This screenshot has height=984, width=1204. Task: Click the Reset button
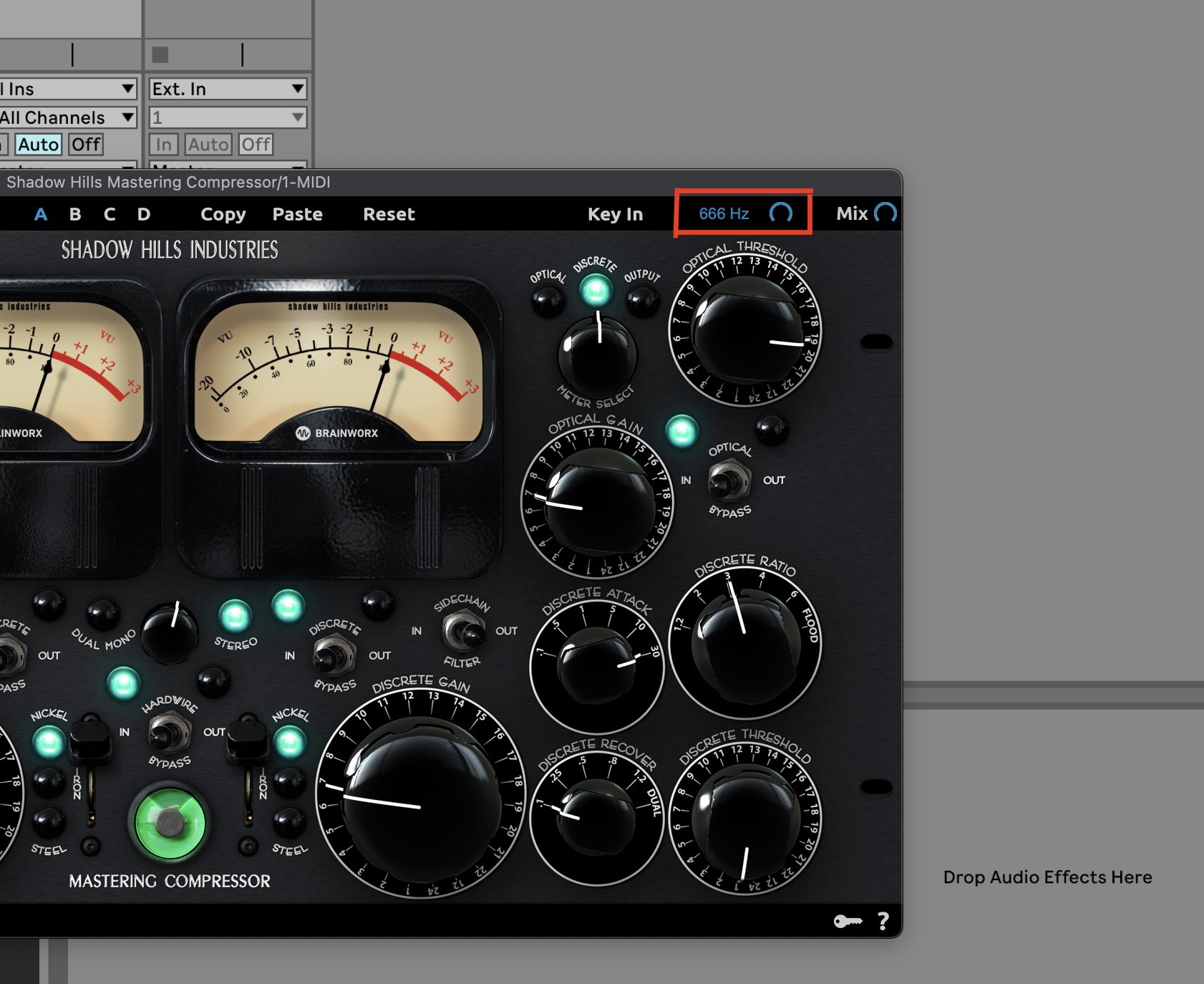tap(389, 214)
